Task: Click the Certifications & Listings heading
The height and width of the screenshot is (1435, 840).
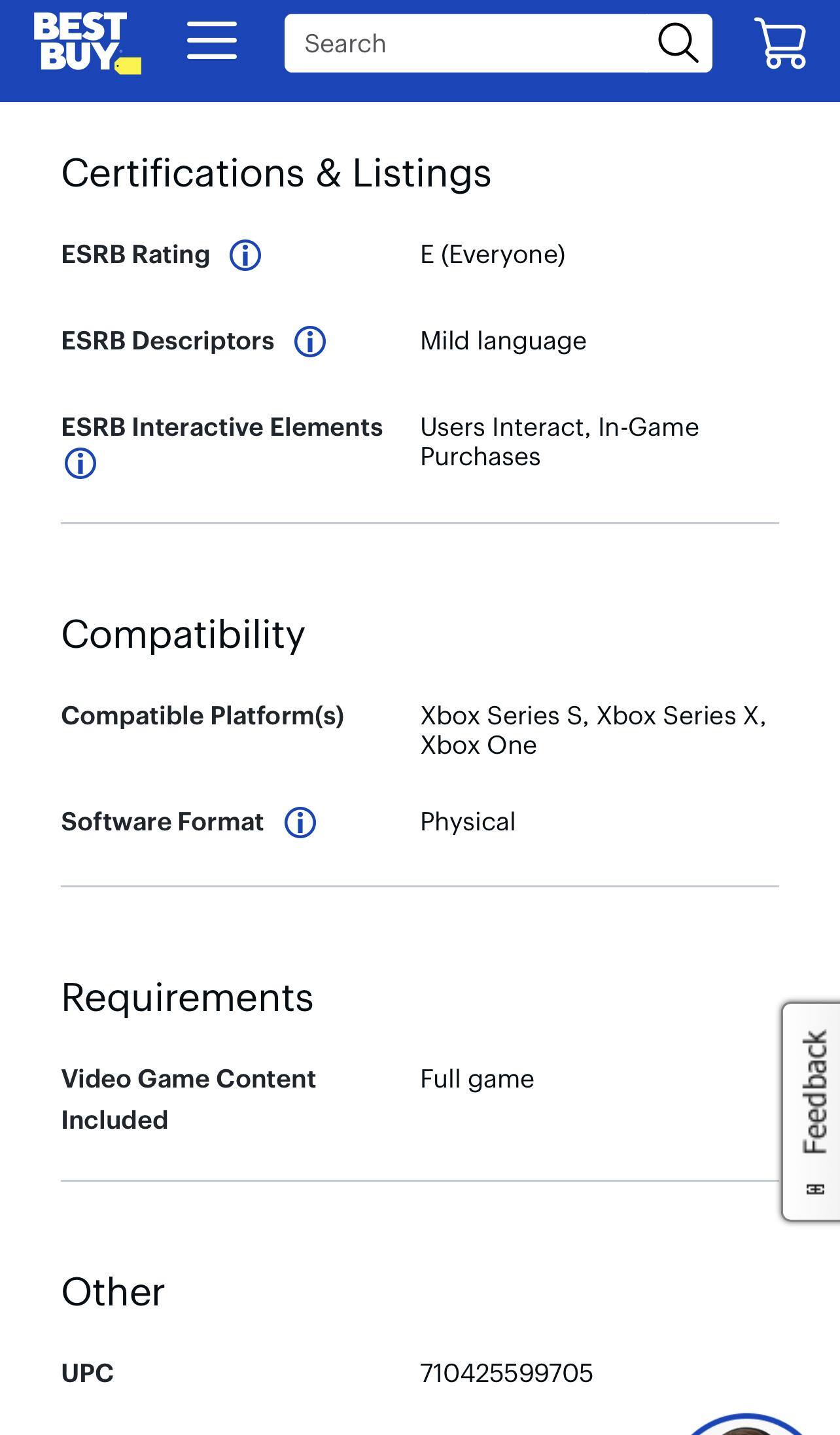Action: (275, 172)
